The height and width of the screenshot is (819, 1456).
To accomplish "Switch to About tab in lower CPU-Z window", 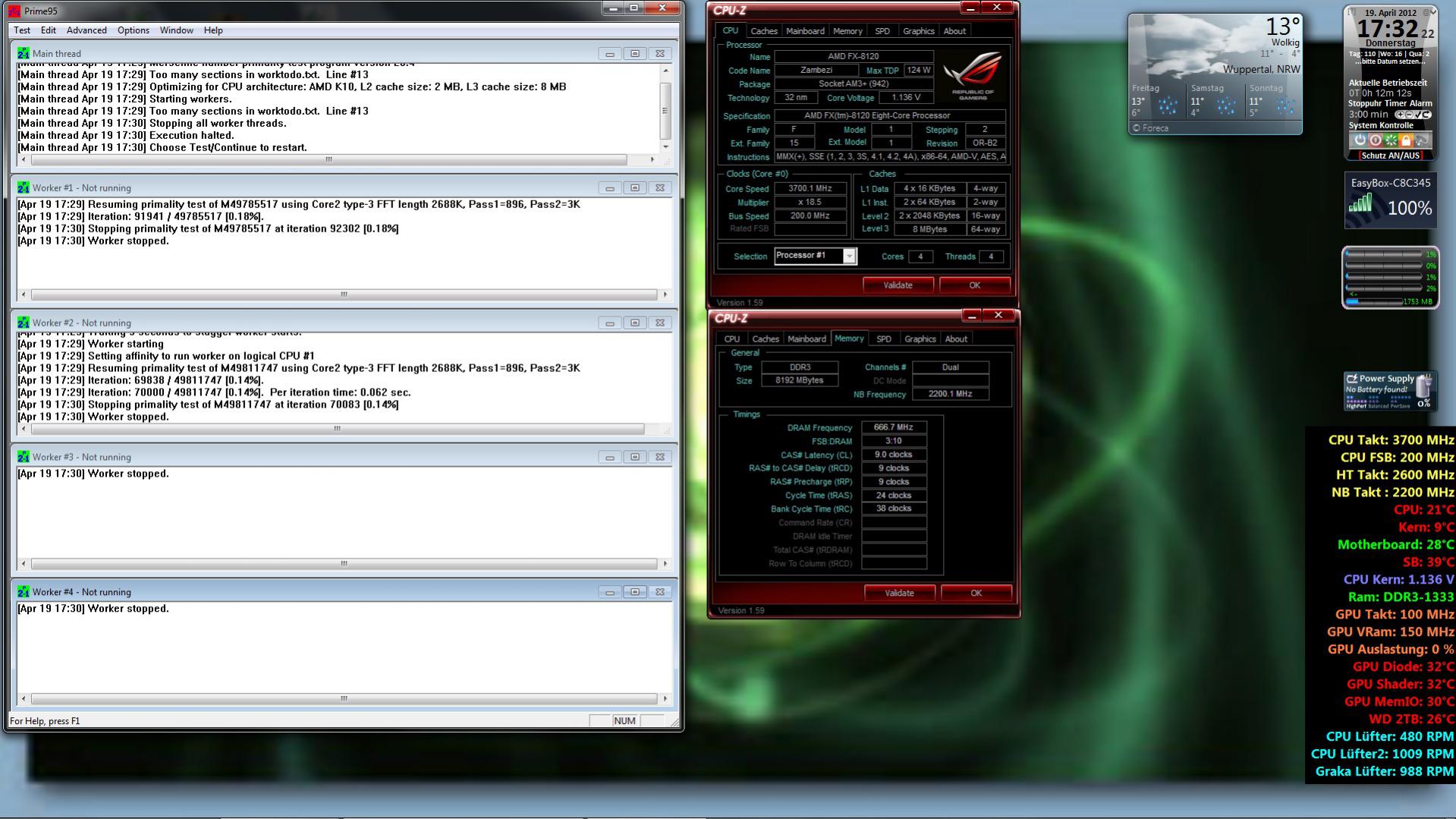I will pos(956,339).
